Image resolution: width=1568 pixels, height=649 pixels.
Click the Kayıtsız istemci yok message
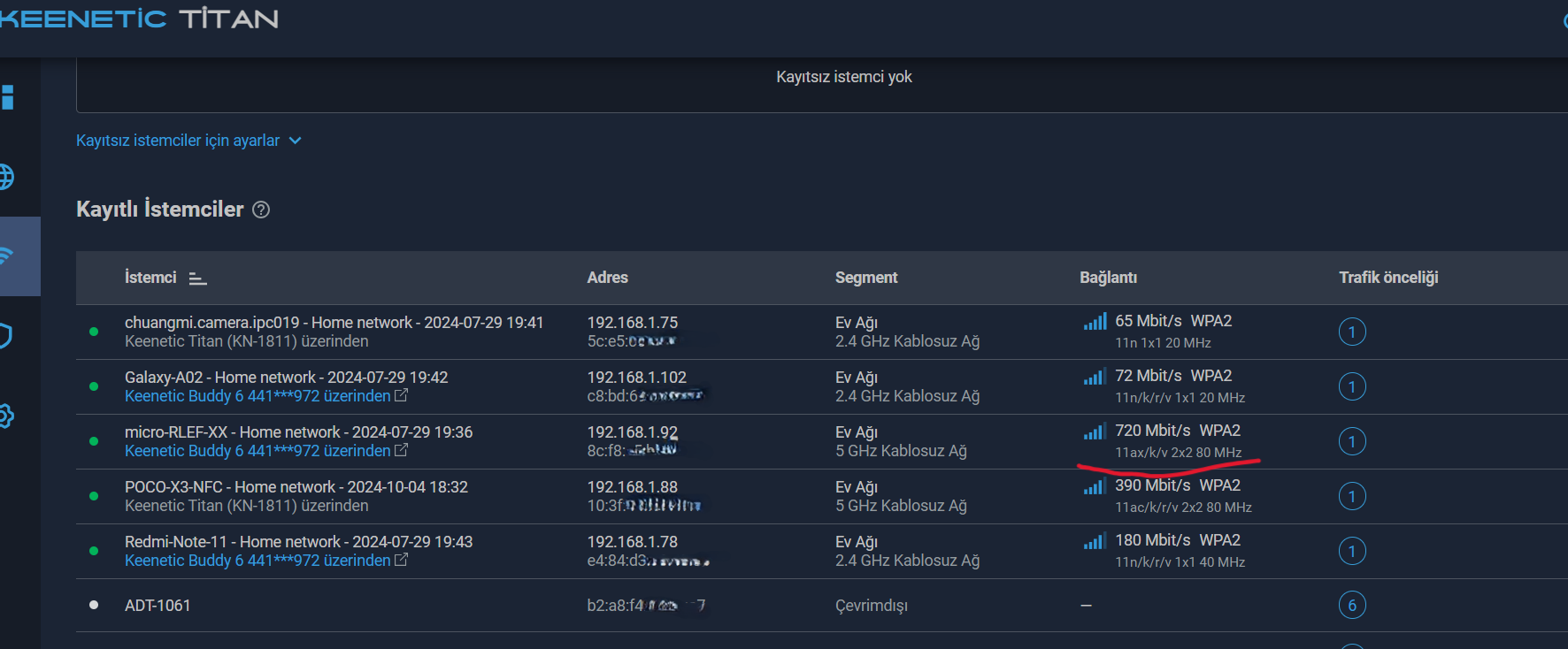point(843,77)
